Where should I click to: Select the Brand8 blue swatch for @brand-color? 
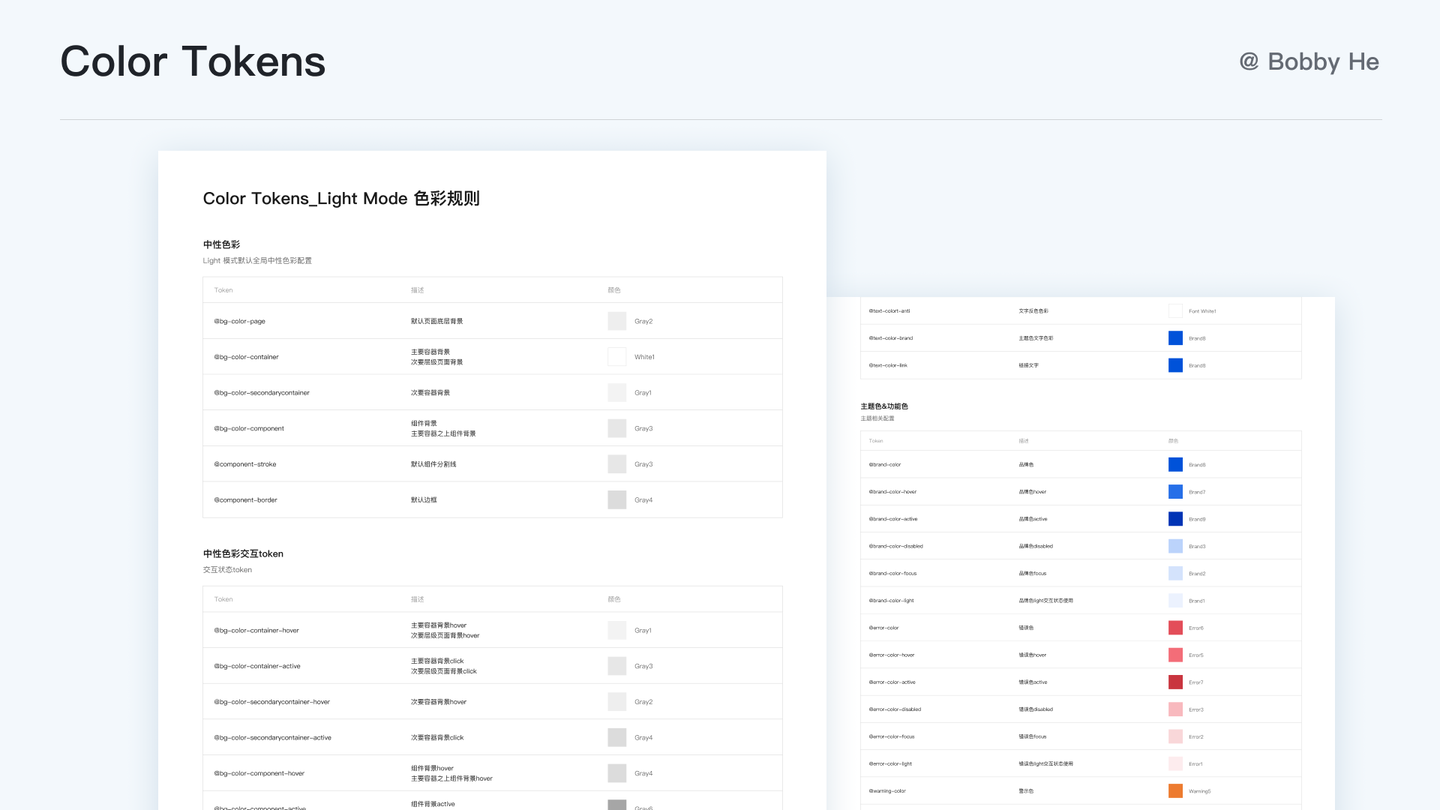(x=1175, y=464)
